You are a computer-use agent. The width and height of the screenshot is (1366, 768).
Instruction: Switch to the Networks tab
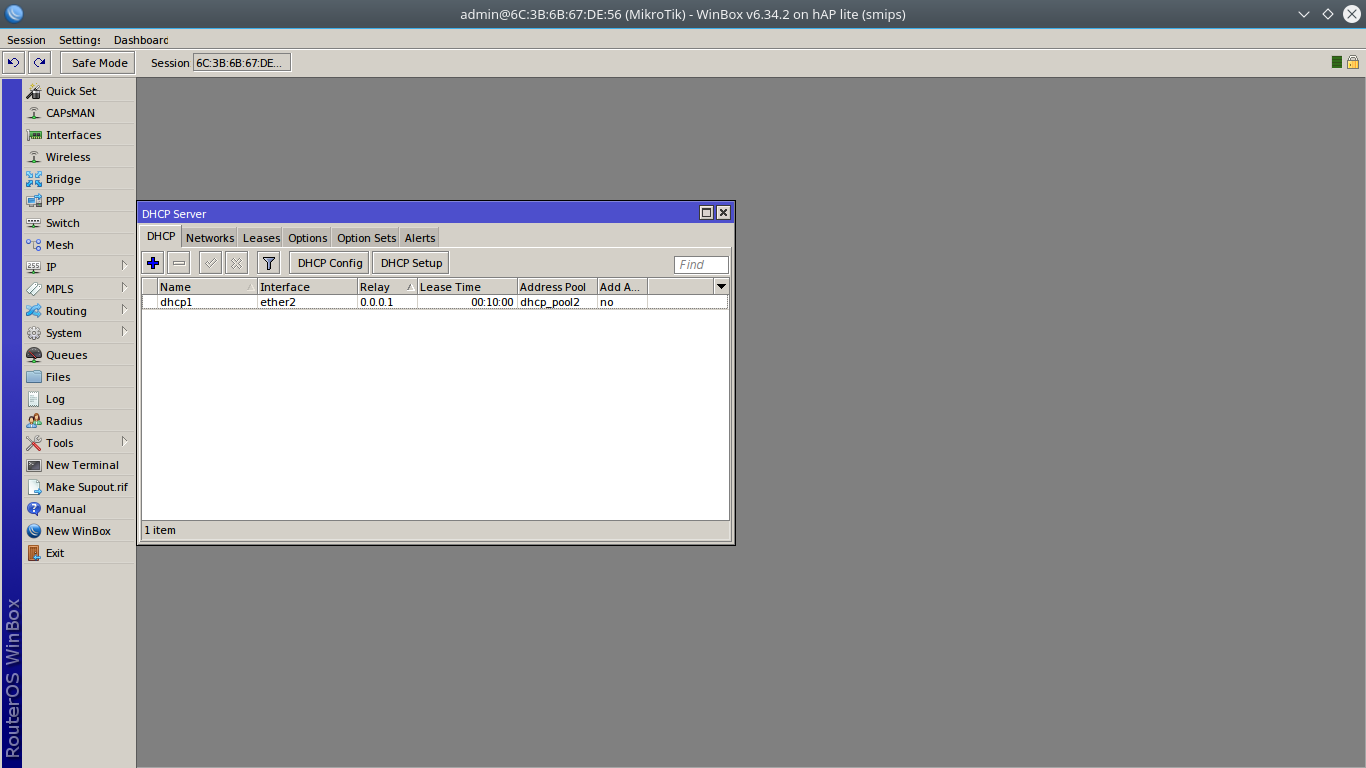click(x=210, y=238)
